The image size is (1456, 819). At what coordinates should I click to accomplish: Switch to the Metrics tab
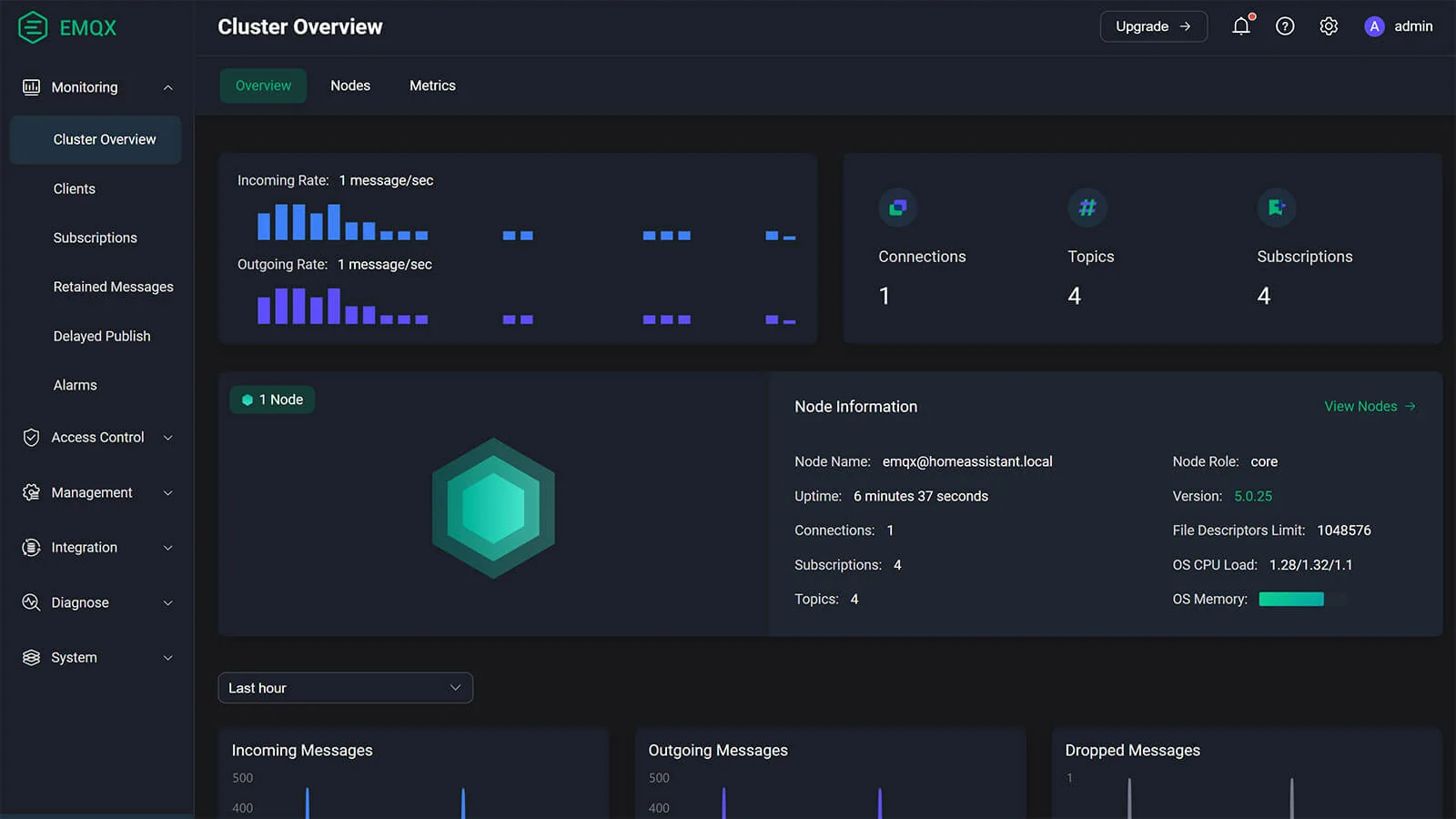coord(432,86)
